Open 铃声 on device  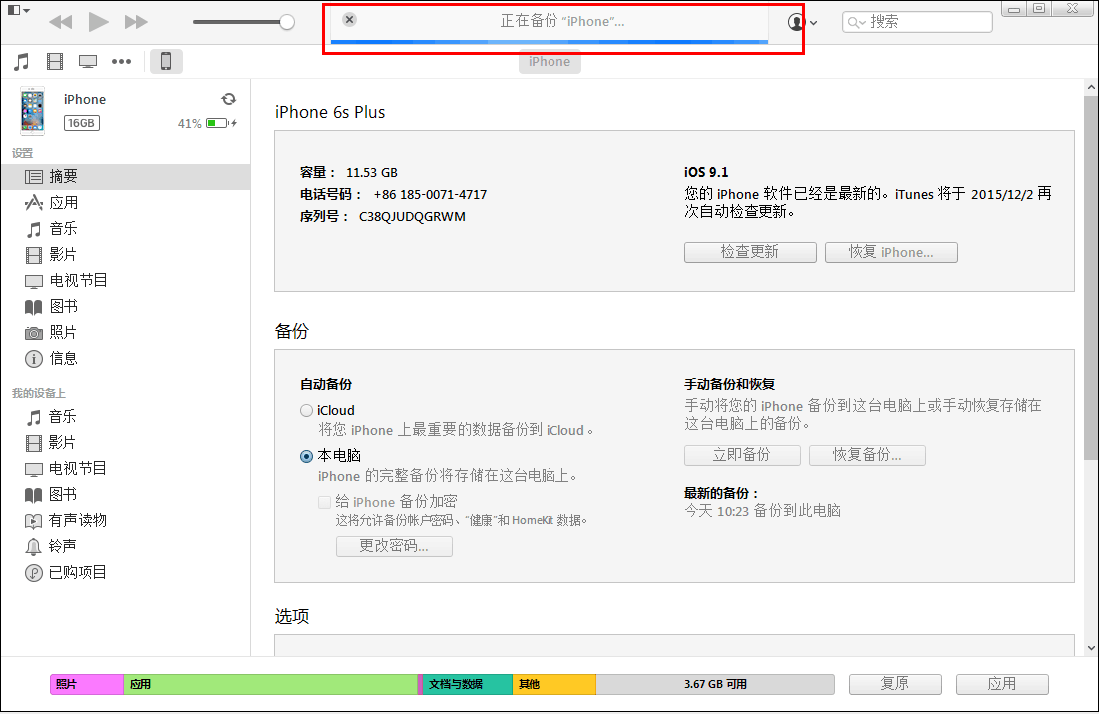point(126,547)
